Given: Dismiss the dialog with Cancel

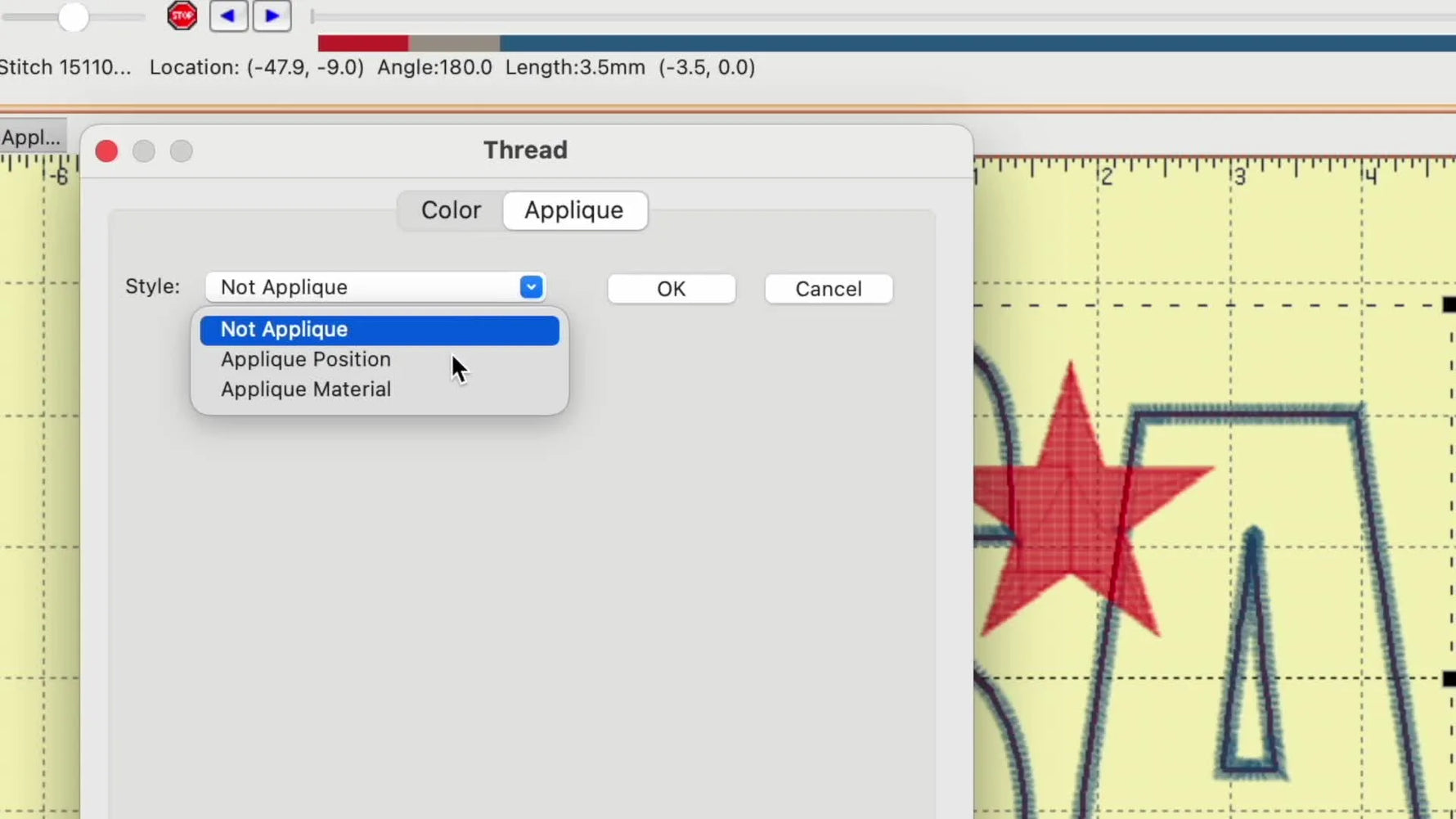Looking at the screenshot, I should [x=828, y=289].
